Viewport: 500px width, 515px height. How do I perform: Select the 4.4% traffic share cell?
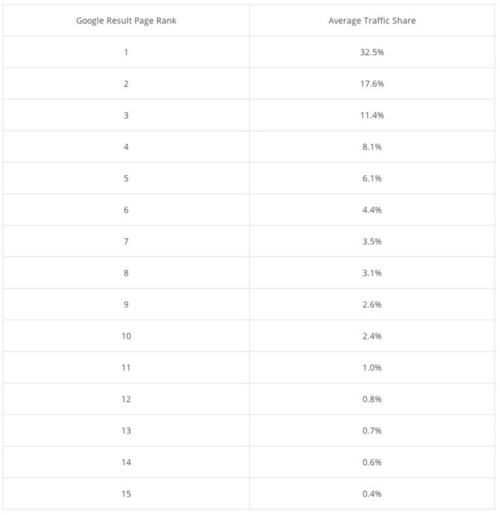372,210
